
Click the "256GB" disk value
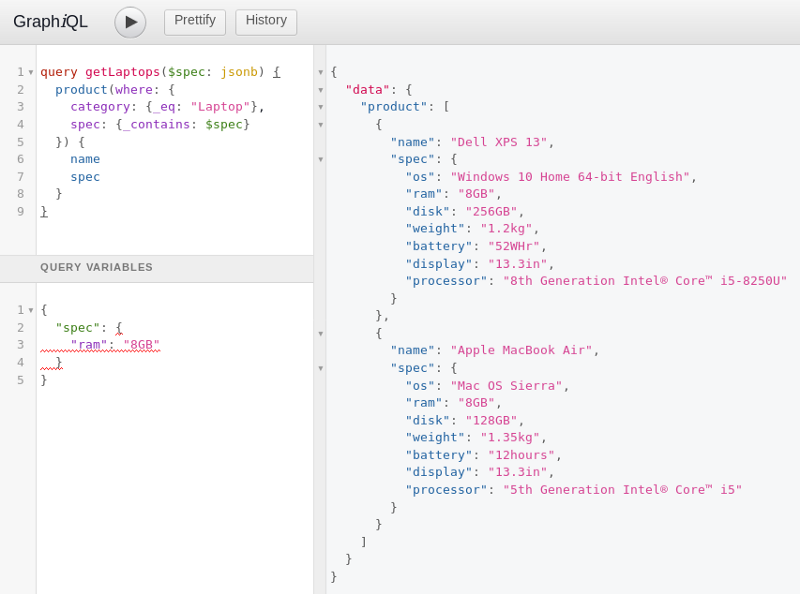click(x=491, y=211)
